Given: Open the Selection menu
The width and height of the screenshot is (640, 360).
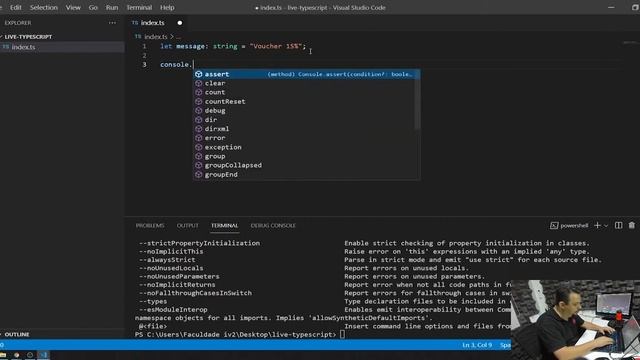Looking at the screenshot, I should click(44, 7).
